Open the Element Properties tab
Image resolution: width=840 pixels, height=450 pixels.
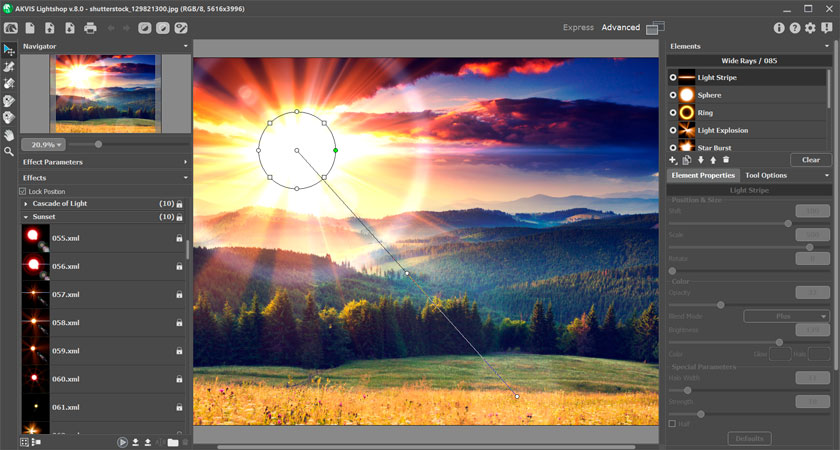703,175
